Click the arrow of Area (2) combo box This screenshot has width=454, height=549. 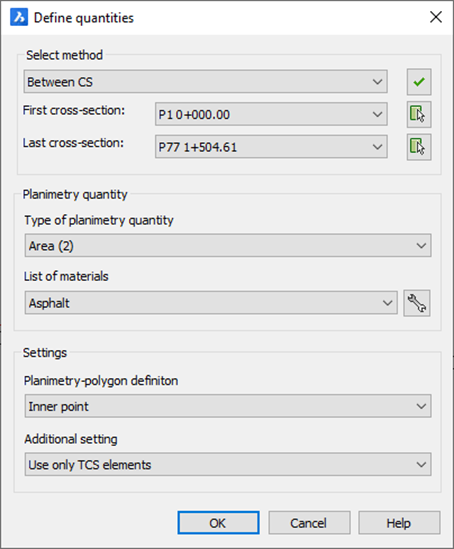click(x=421, y=245)
